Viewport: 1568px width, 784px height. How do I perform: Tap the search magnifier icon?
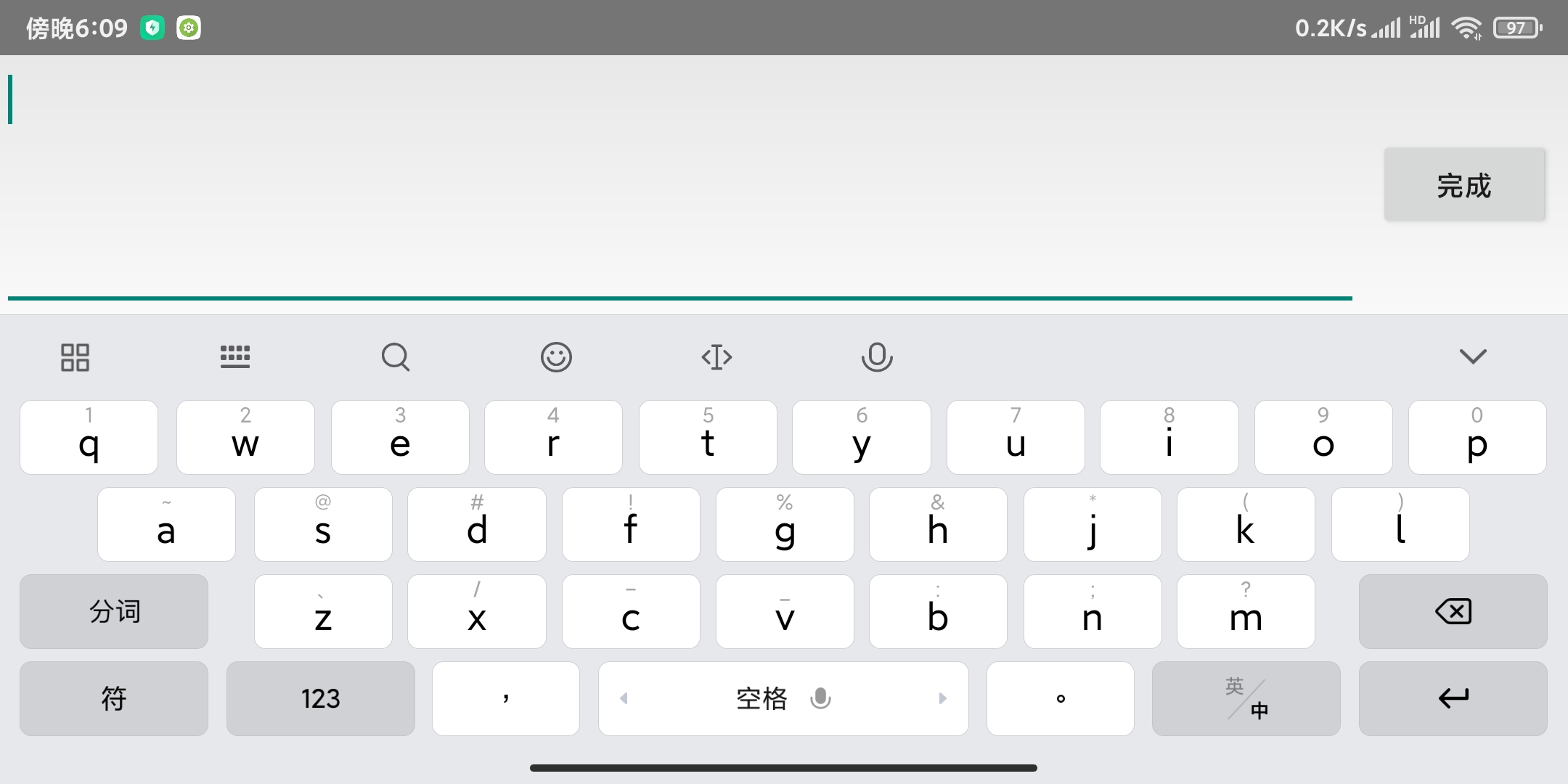coord(396,357)
